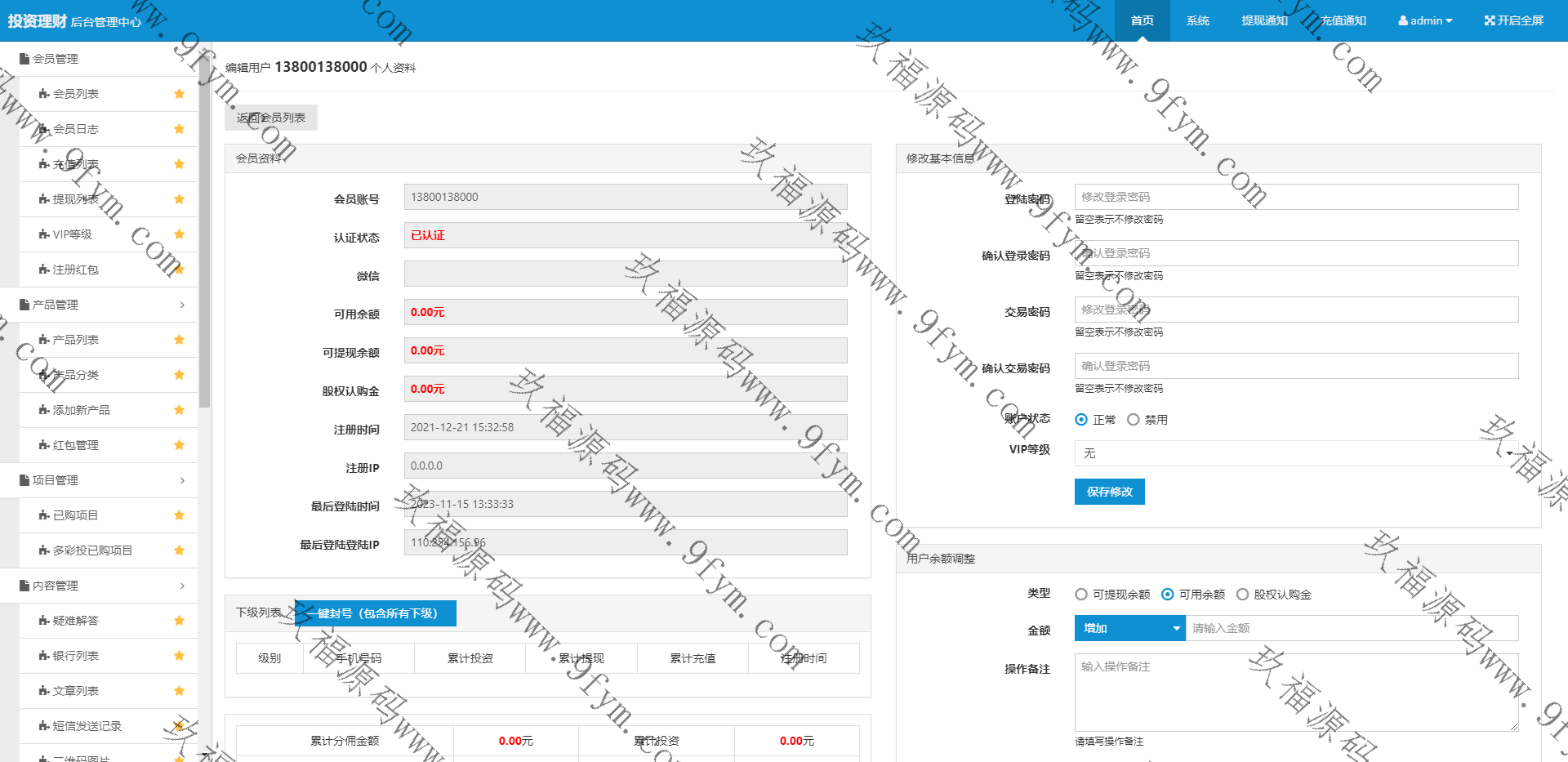
Task: Click the star icon next to 银行列表
Action: click(x=179, y=656)
